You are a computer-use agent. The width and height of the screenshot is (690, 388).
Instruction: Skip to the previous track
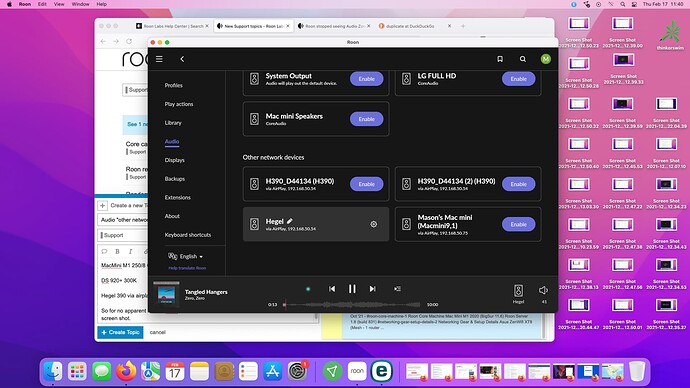tap(332, 289)
